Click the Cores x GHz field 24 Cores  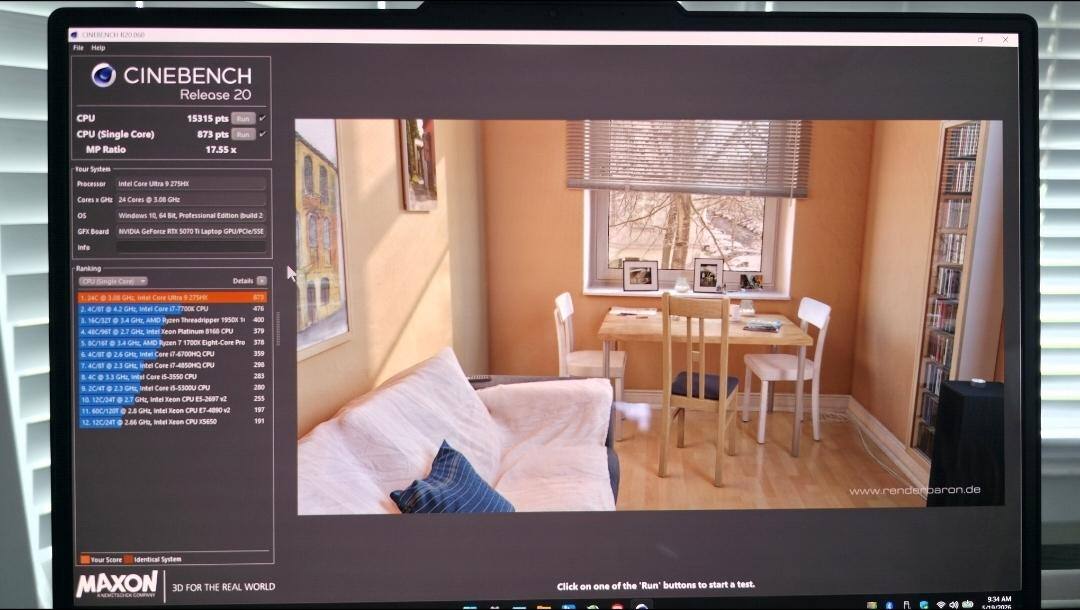[x=191, y=200]
